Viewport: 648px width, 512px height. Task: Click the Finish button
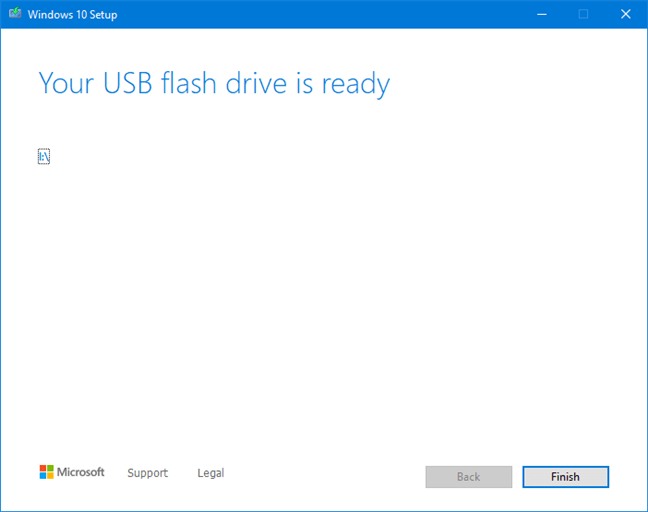(x=565, y=477)
